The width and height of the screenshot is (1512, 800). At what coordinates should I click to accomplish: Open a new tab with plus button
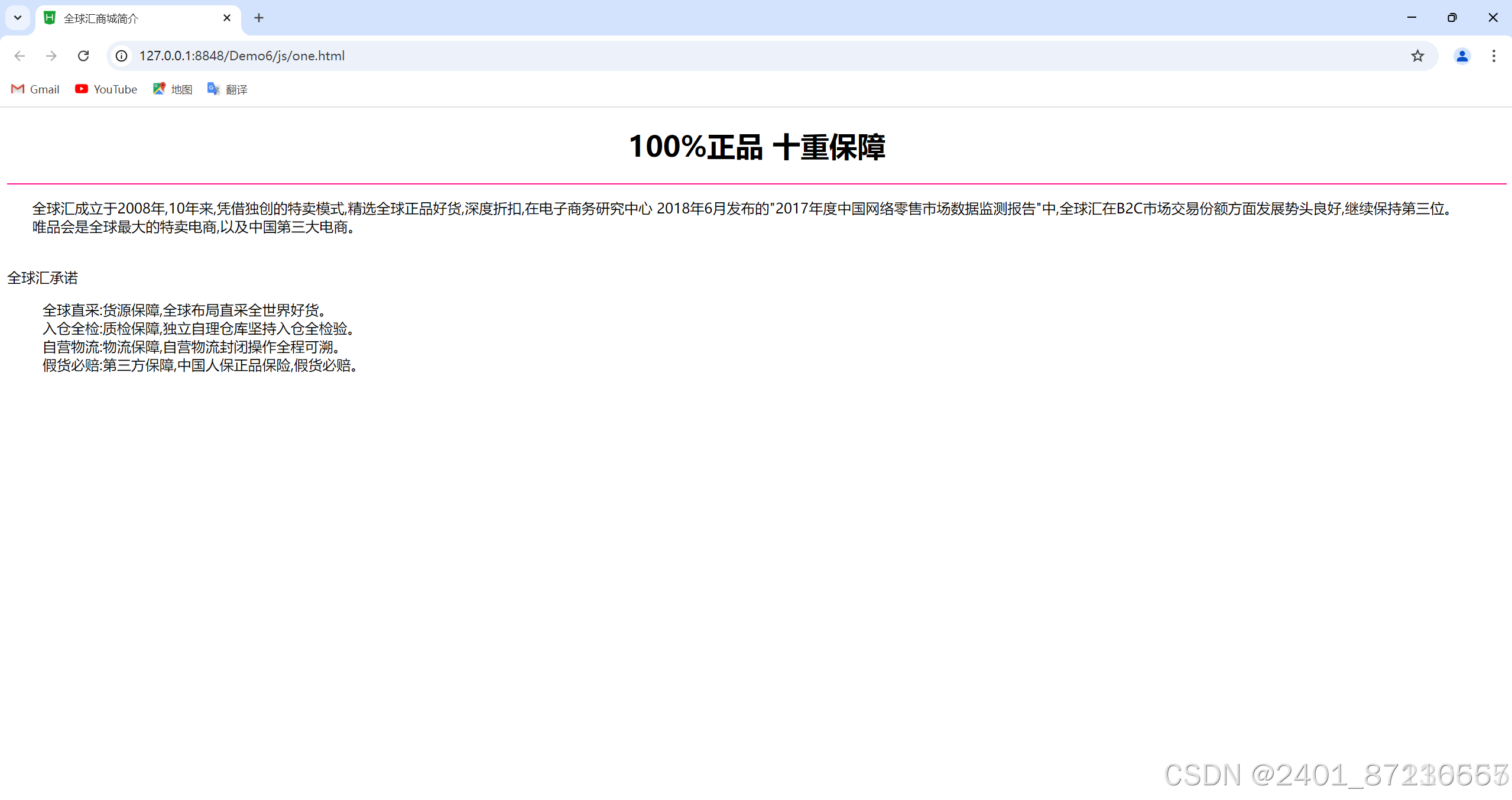(x=258, y=18)
